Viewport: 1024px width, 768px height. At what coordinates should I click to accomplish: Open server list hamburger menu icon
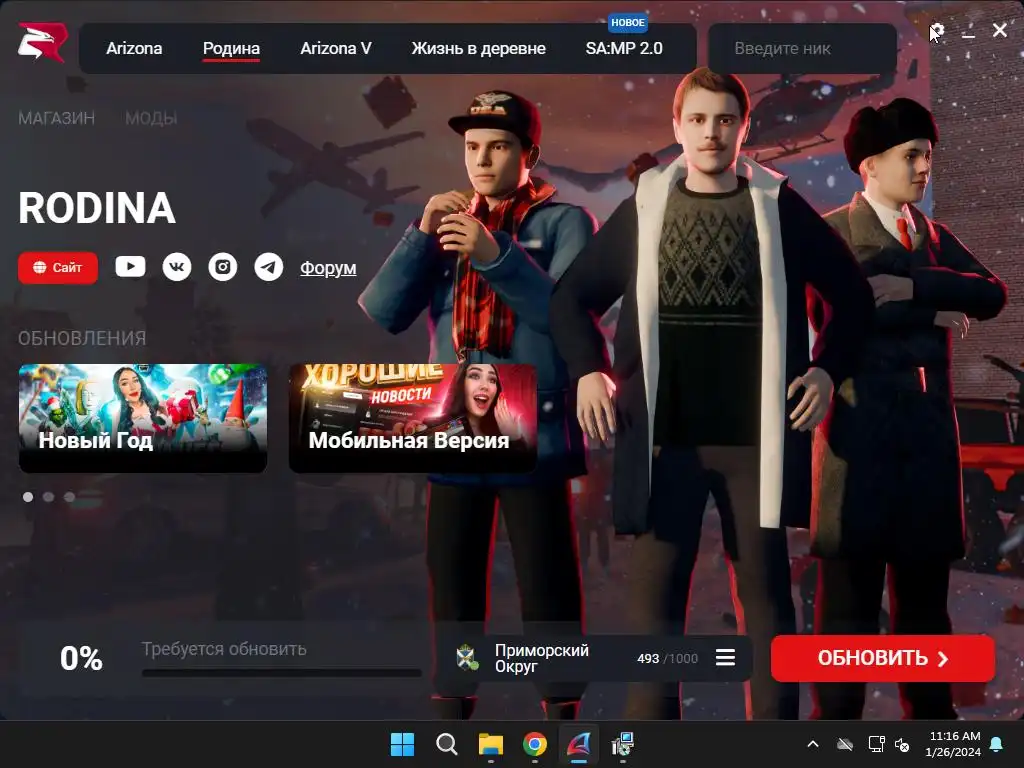[x=725, y=658]
